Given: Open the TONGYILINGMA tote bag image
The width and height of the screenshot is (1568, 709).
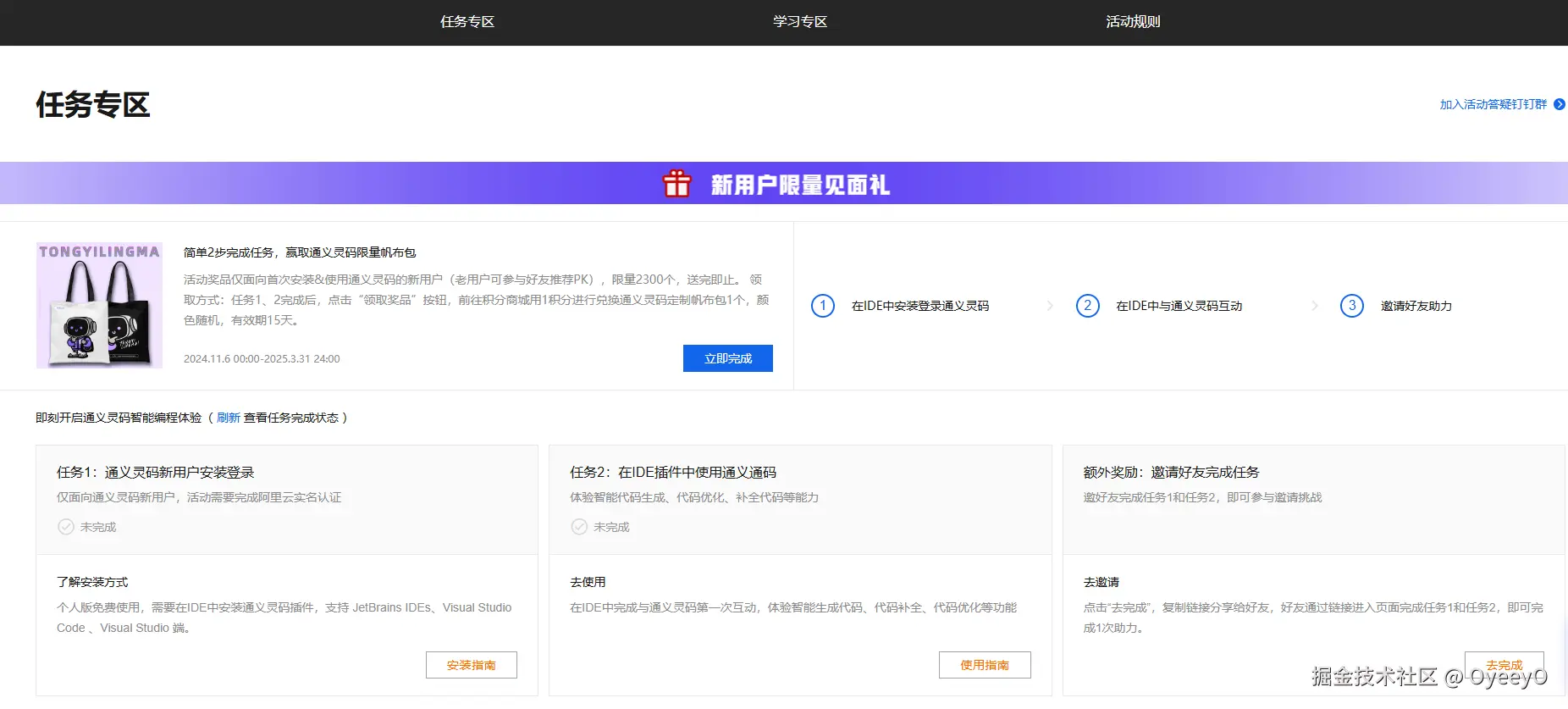Looking at the screenshot, I should [99, 305].
